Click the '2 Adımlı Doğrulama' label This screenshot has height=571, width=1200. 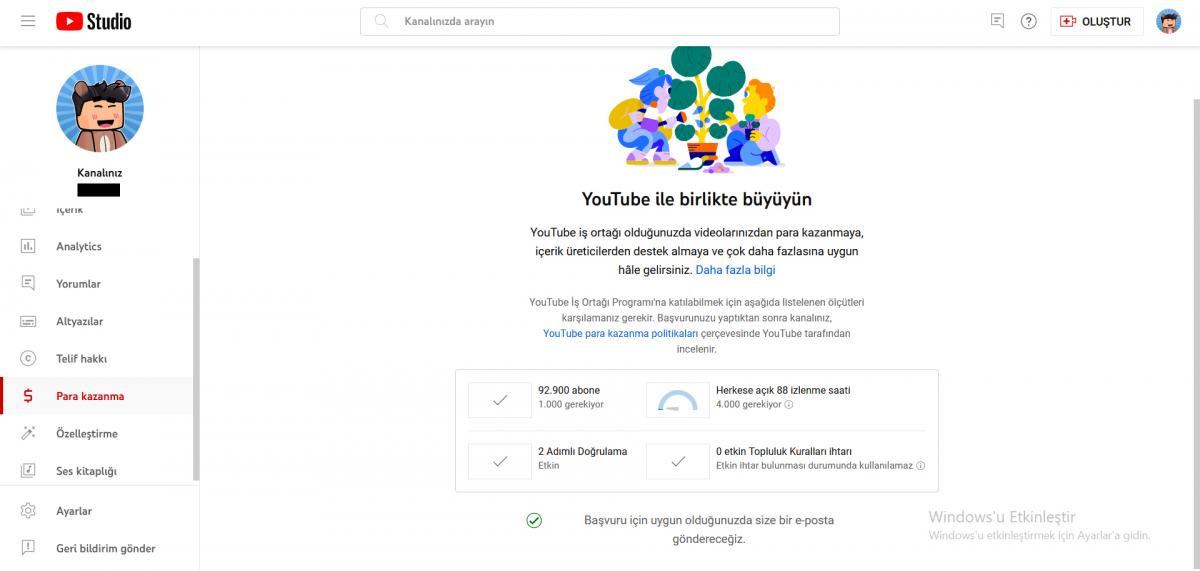(582, 451)
